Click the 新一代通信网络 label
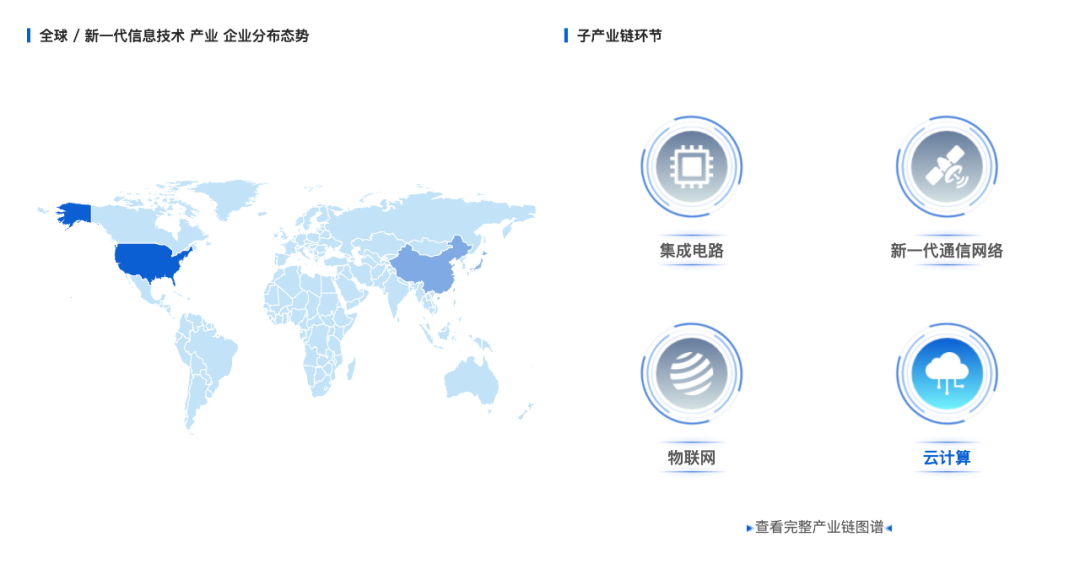This screenshot has width=1080, height=586. click(x=946, y=251)
